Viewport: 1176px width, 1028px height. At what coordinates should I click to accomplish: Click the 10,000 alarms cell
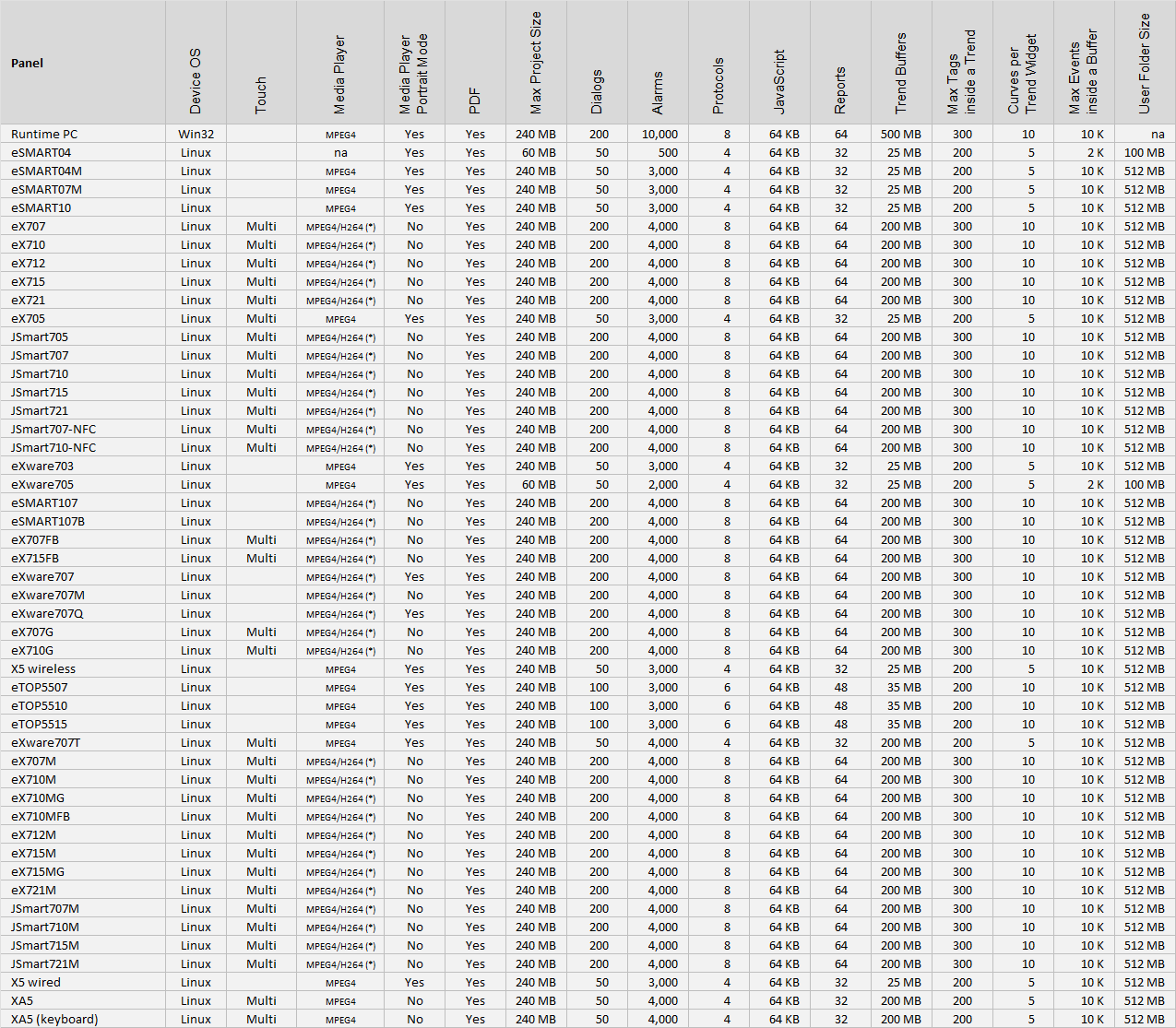tap(659, 134)
